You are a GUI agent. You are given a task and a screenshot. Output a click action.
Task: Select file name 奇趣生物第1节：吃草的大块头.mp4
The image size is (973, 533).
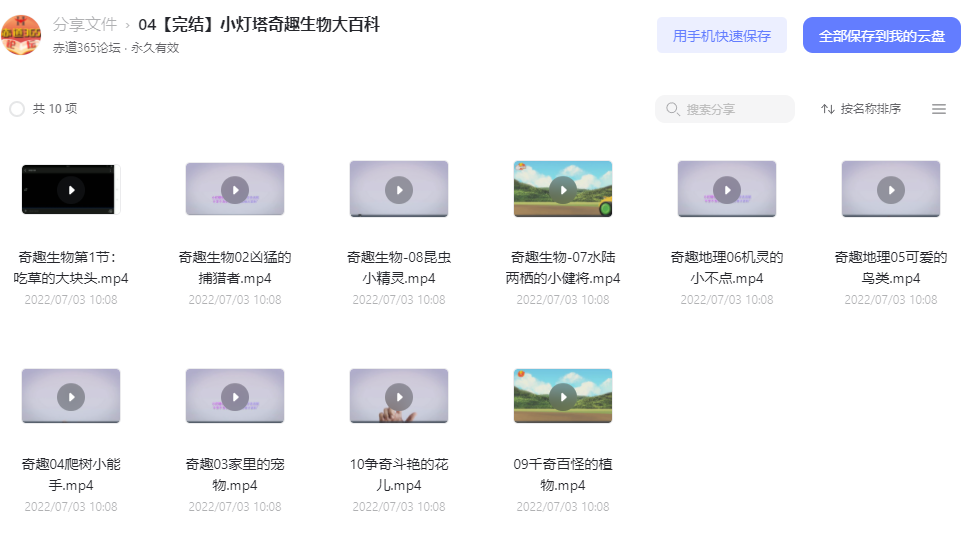tap(71, 267)
